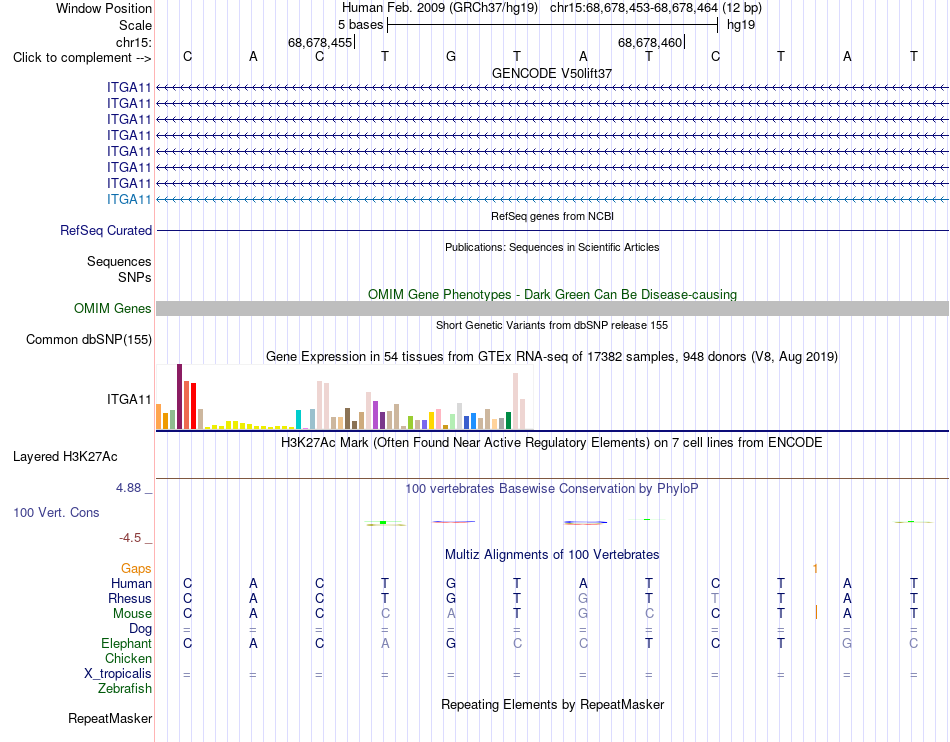Click the -4.5 PhyloP lower scale value
The image size is (950, 742).
tap(130, 538)
